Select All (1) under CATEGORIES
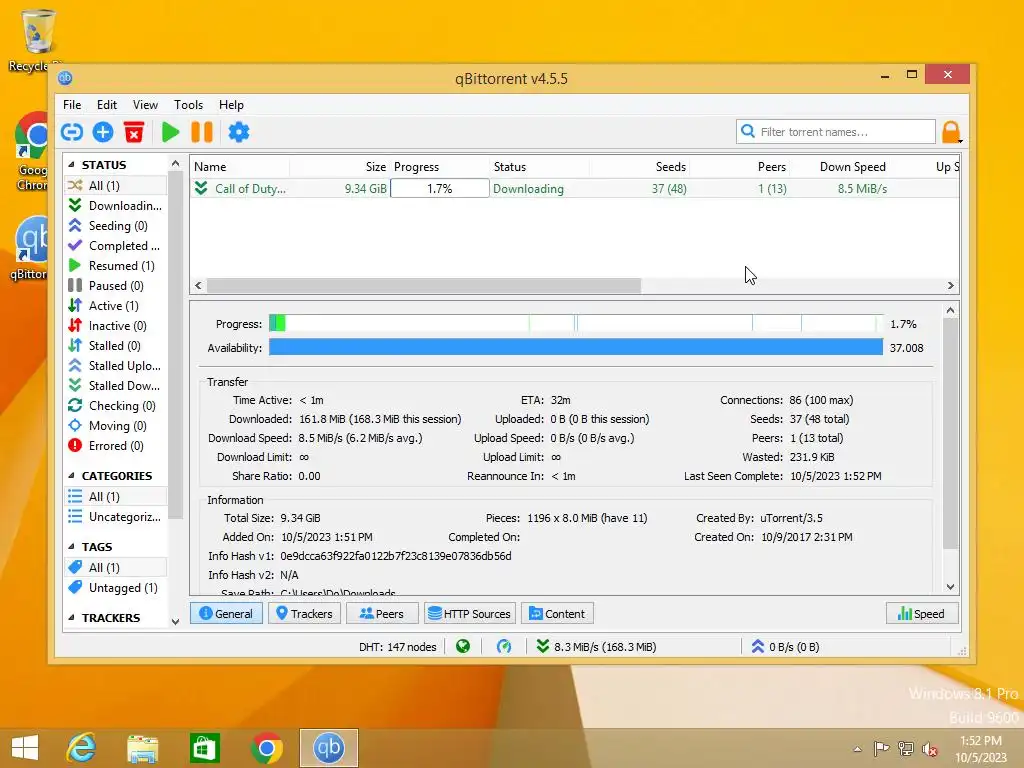 coord(116,496)
